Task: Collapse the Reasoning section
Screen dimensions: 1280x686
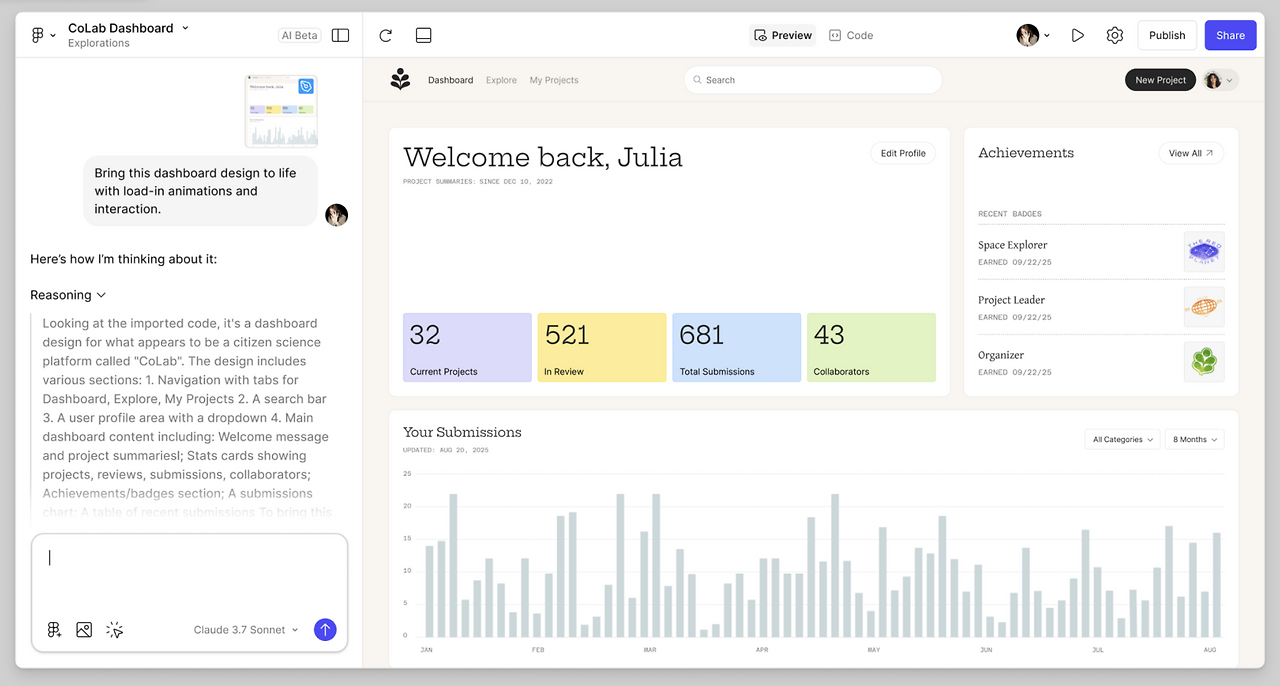Action: [68, 295]
